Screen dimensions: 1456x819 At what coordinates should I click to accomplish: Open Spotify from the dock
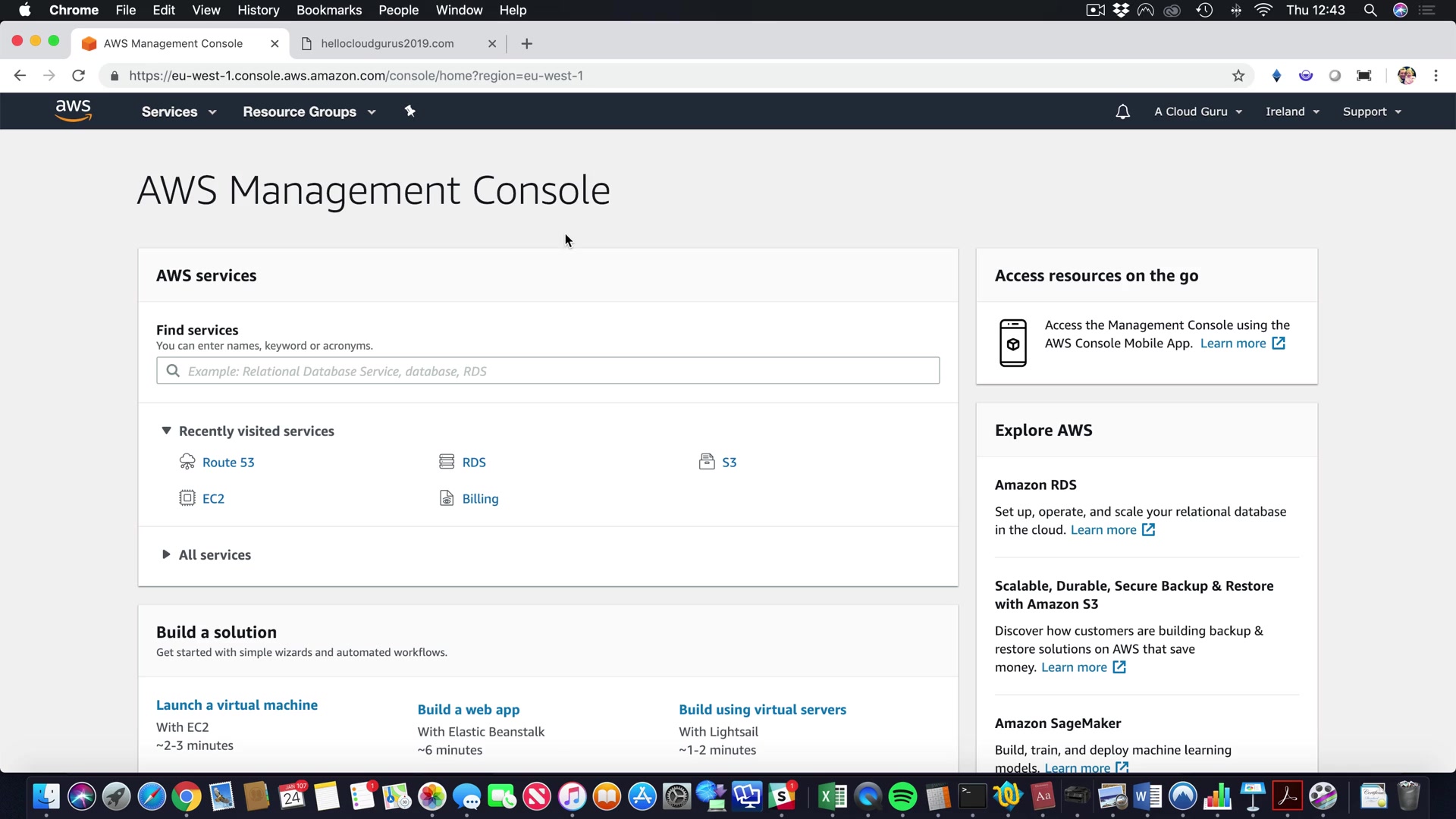[902, 797]
